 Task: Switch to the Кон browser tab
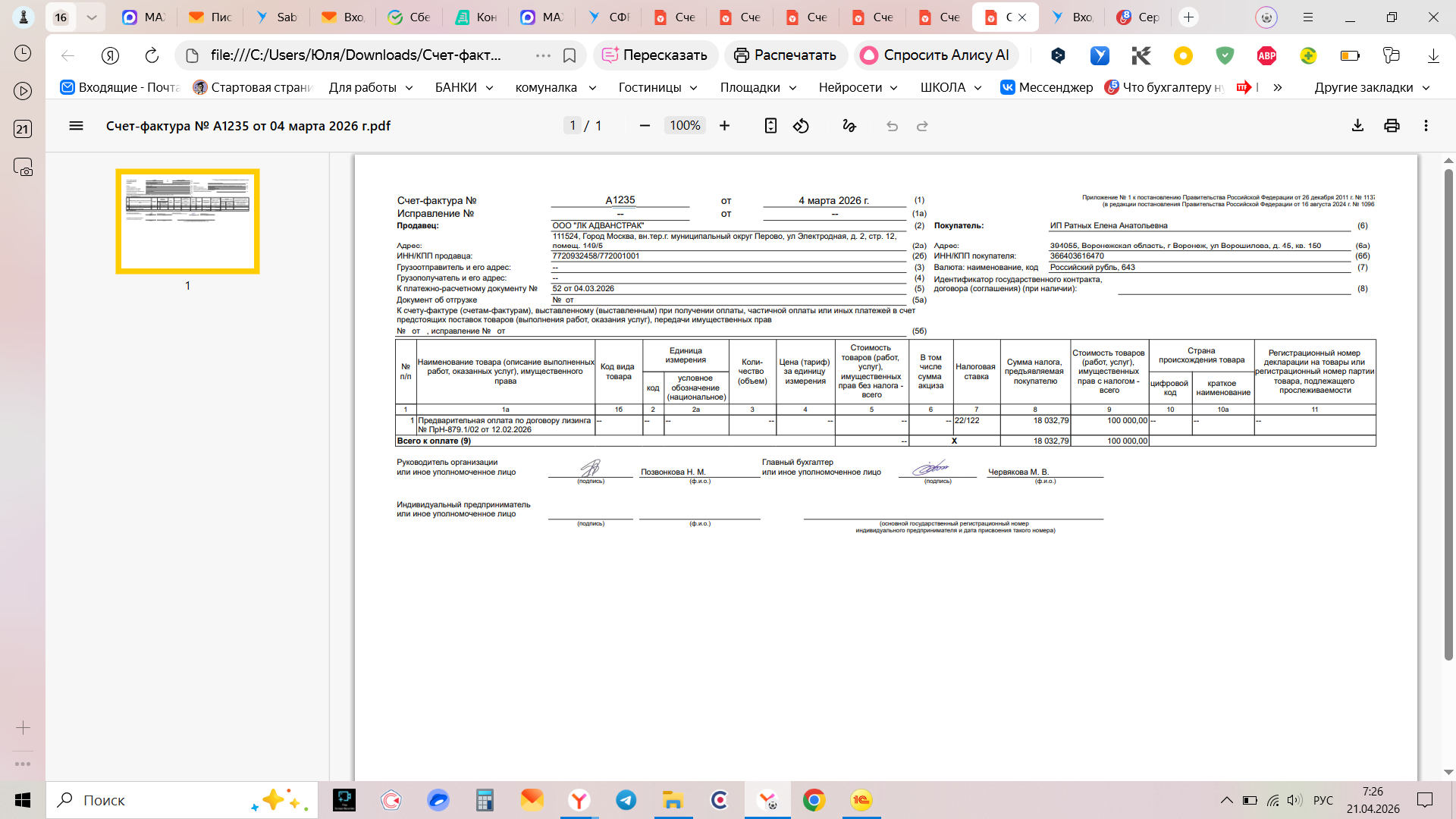pyautogui.click(x=476, y=17)
